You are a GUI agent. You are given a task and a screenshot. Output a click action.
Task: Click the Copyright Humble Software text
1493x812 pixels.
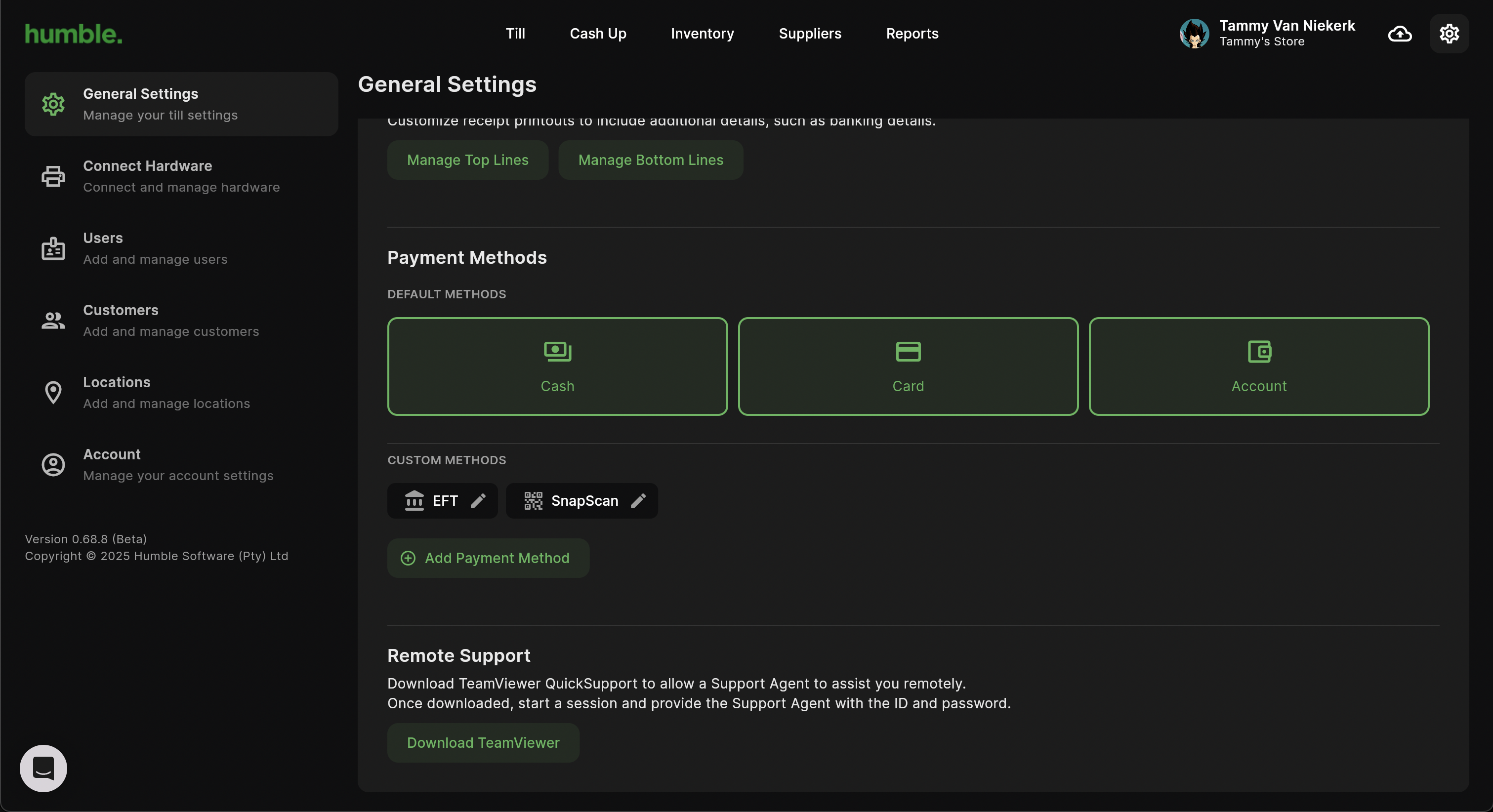(157, 556)
